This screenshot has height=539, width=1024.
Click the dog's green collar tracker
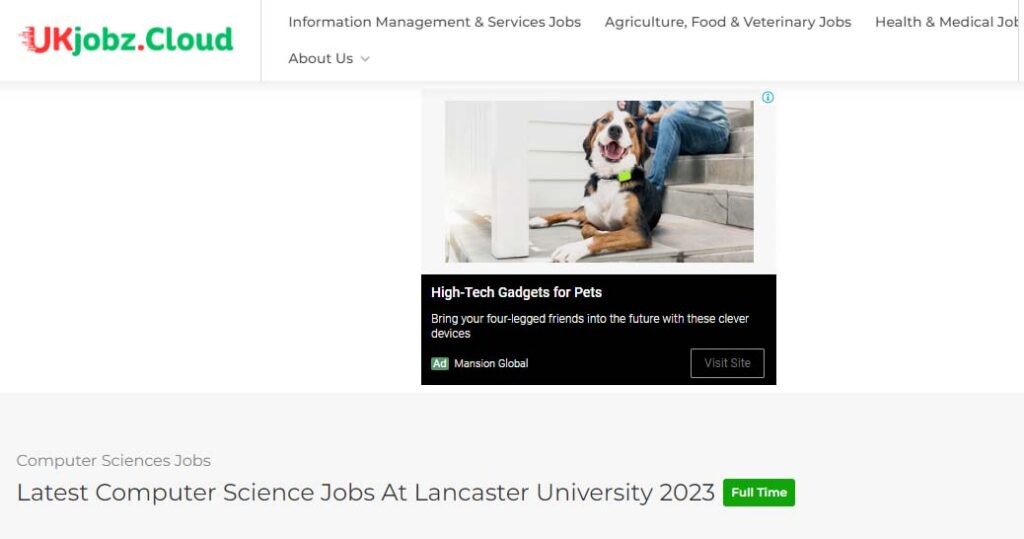point(625,175)
